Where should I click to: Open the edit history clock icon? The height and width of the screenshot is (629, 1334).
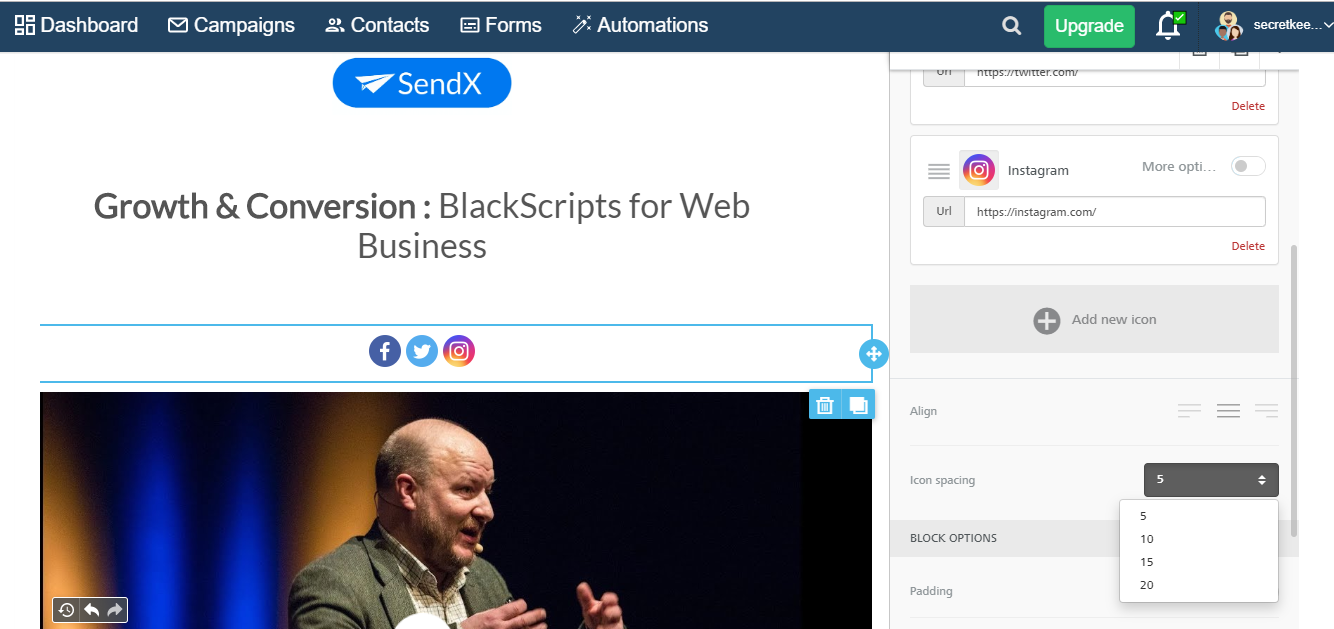66,610
